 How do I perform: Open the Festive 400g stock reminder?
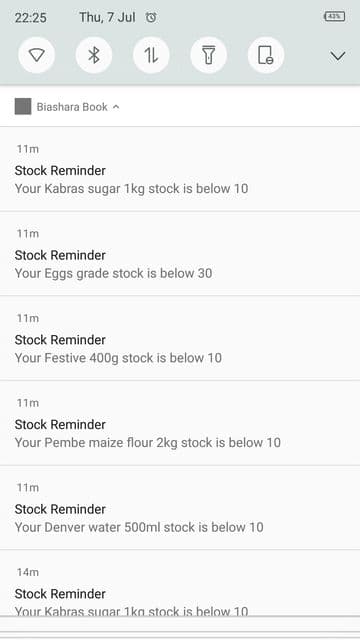tap(180, 338)
